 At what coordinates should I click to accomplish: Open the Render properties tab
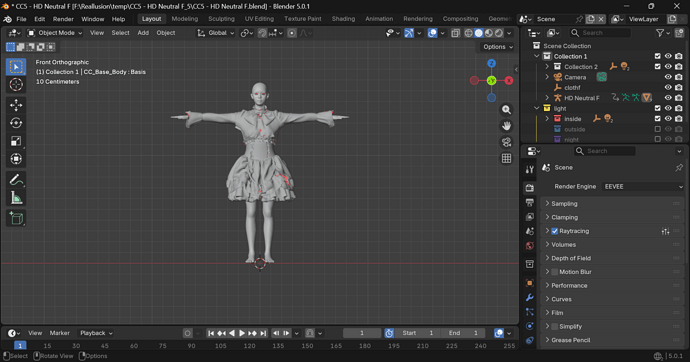click(530, 188)
